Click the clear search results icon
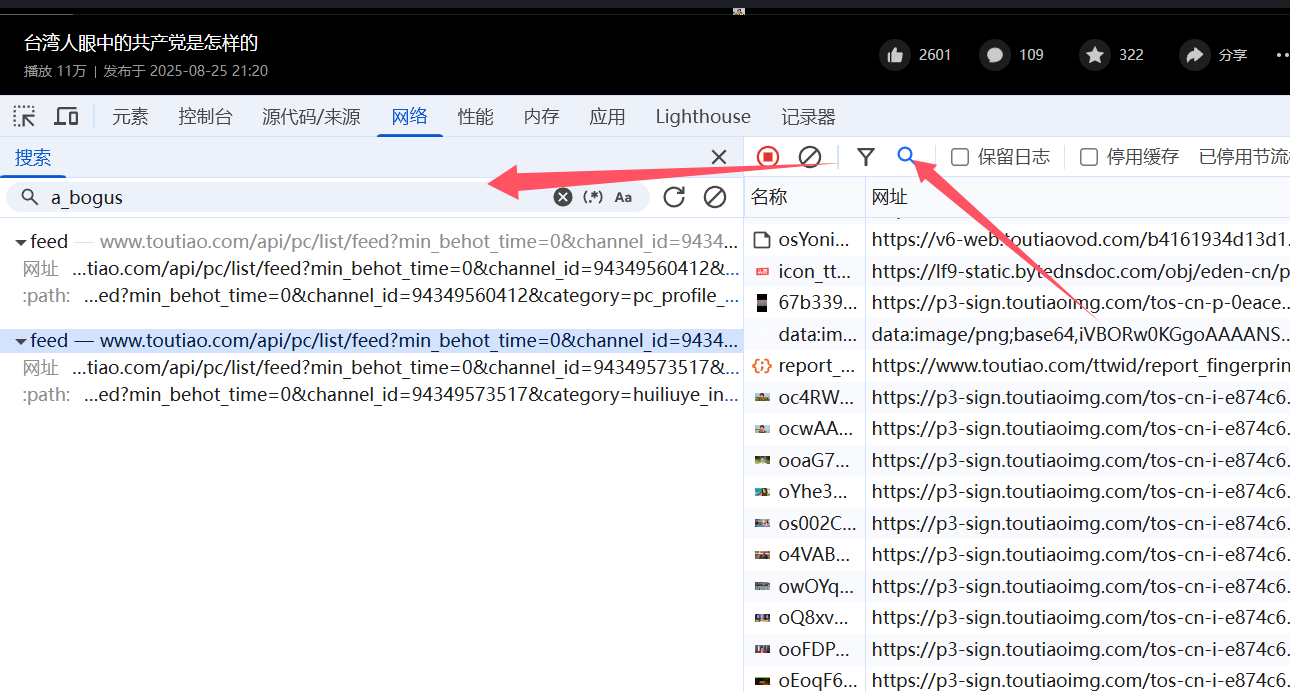1290x692 pixels. pos(715,197)
